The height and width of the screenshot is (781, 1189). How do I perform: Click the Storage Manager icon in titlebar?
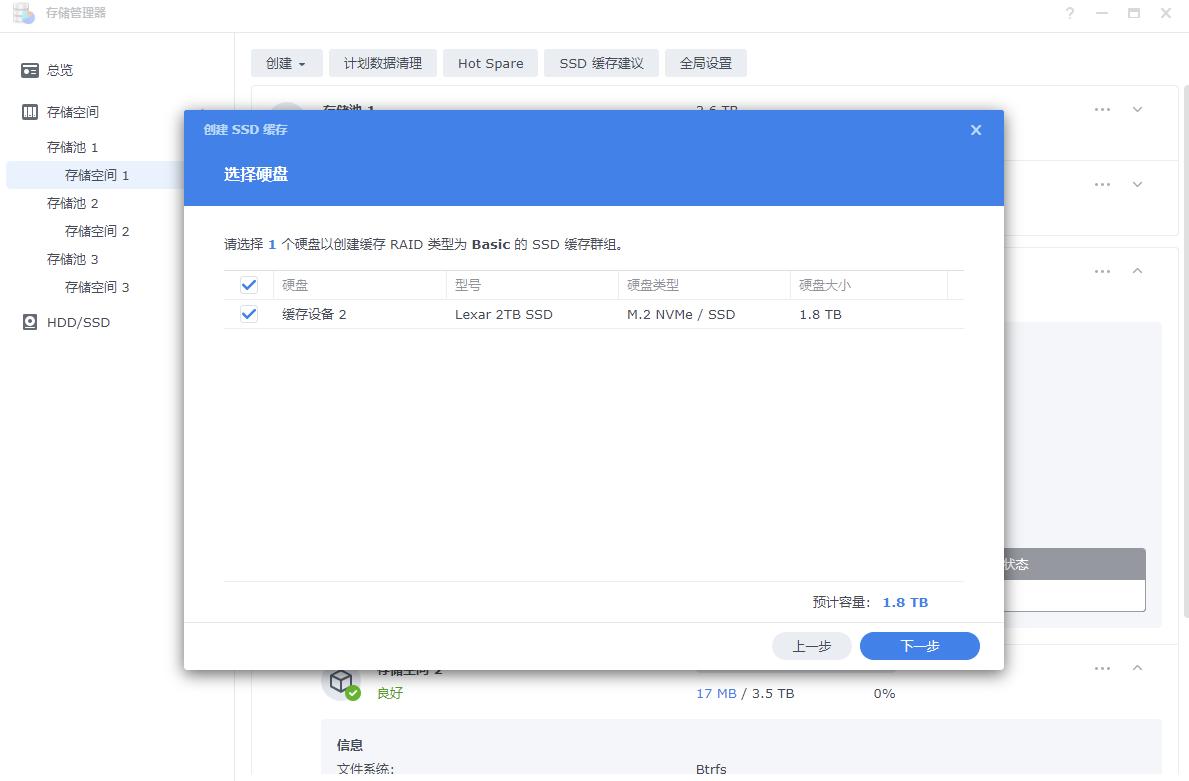pyautogui.click(x=22, y=13)
